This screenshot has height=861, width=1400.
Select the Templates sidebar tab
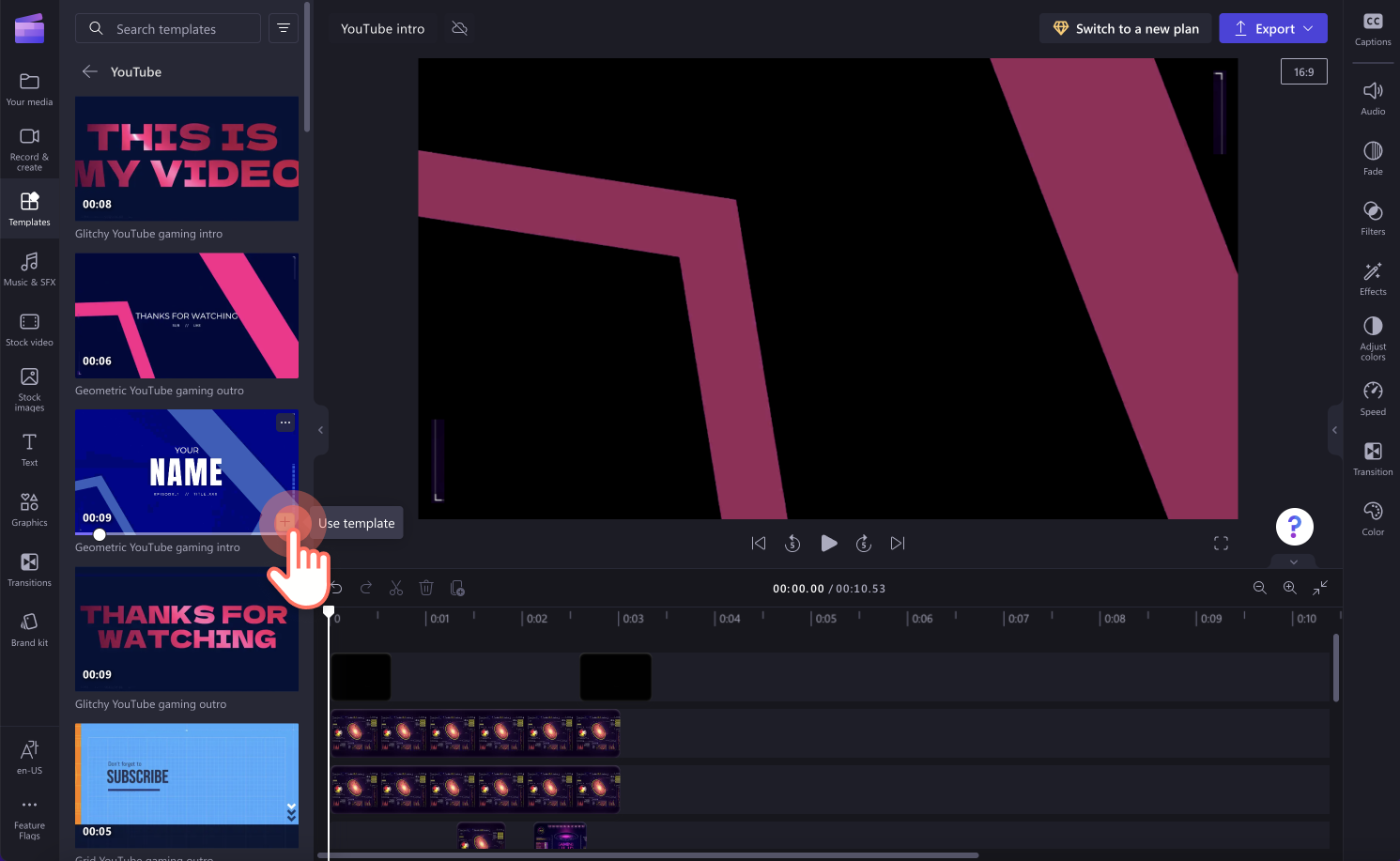[x=29, y=208]
